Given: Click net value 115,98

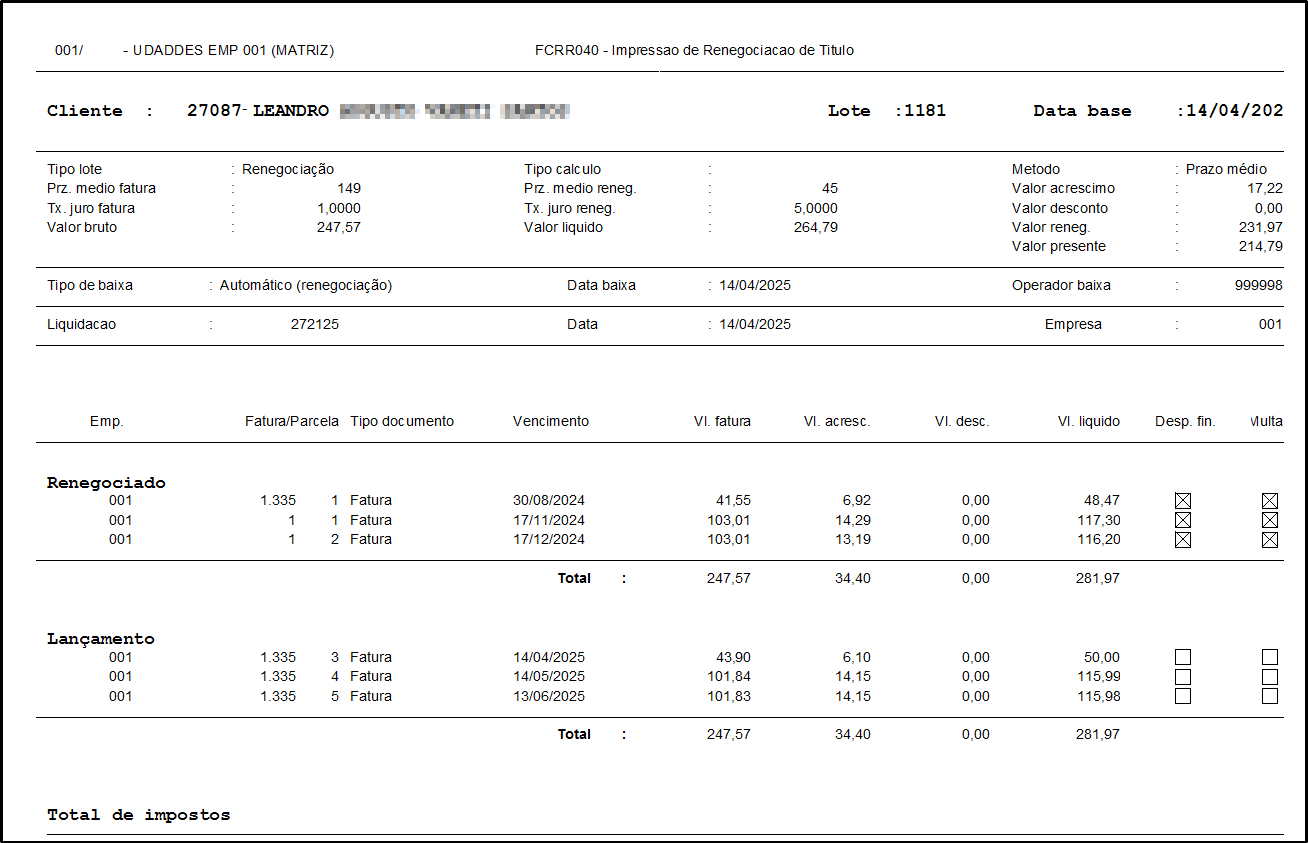Looking at the screenshot, I should (1098, 696).
